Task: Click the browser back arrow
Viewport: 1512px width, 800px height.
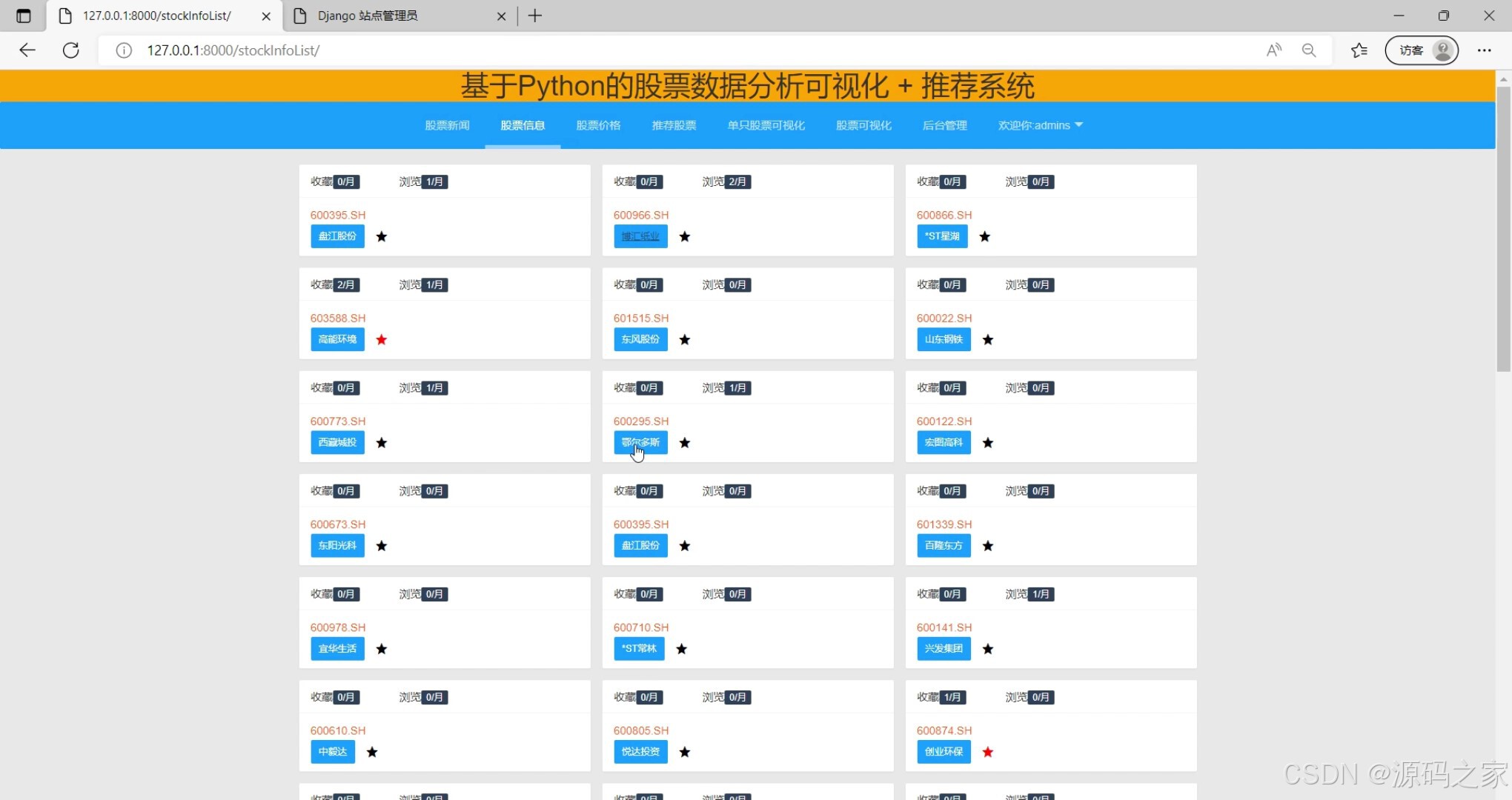Action: pos(27,50)
